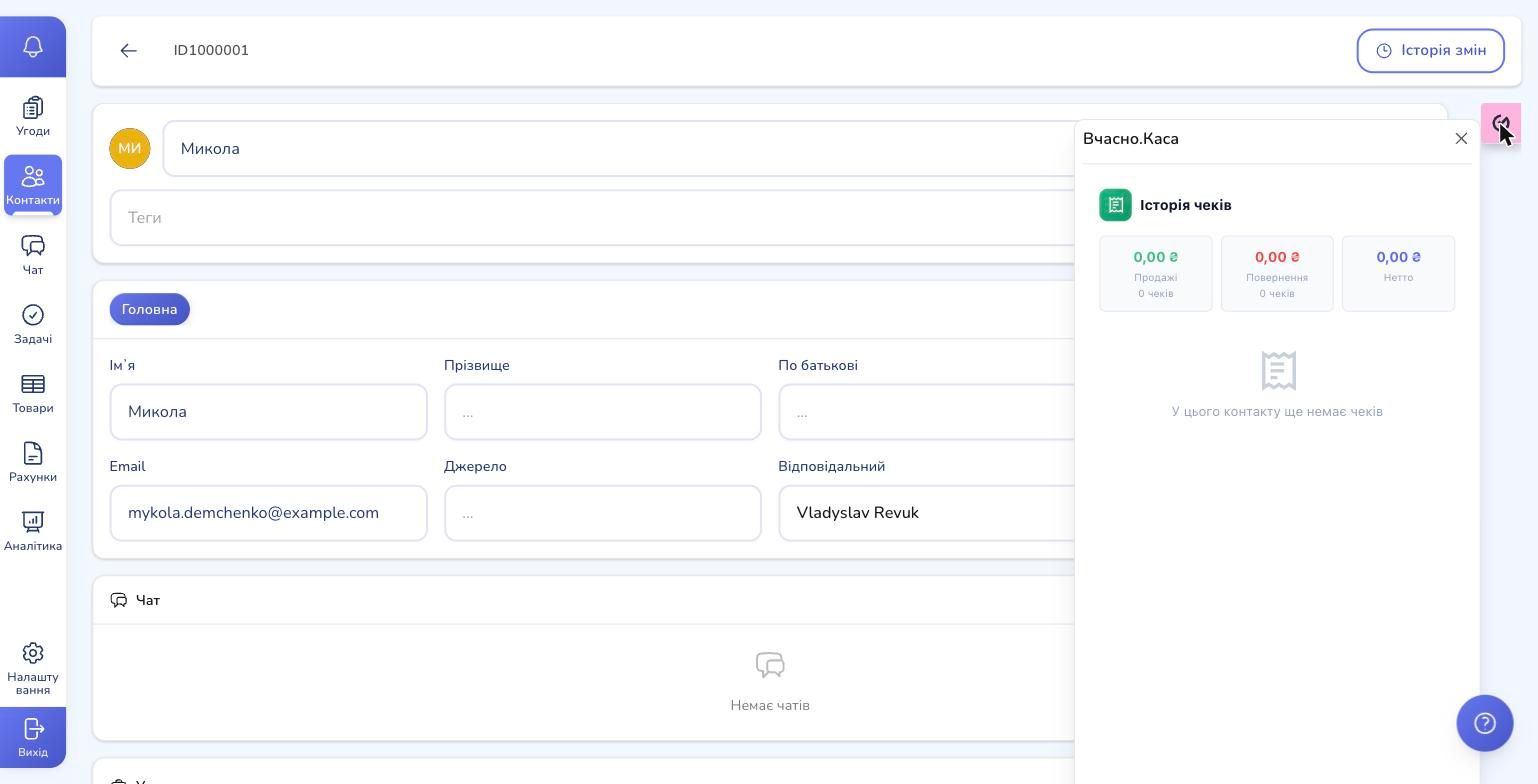Click the pink Вчасно.Каса widget icon
The image size is (1538, 784).
coord(1500,123)
